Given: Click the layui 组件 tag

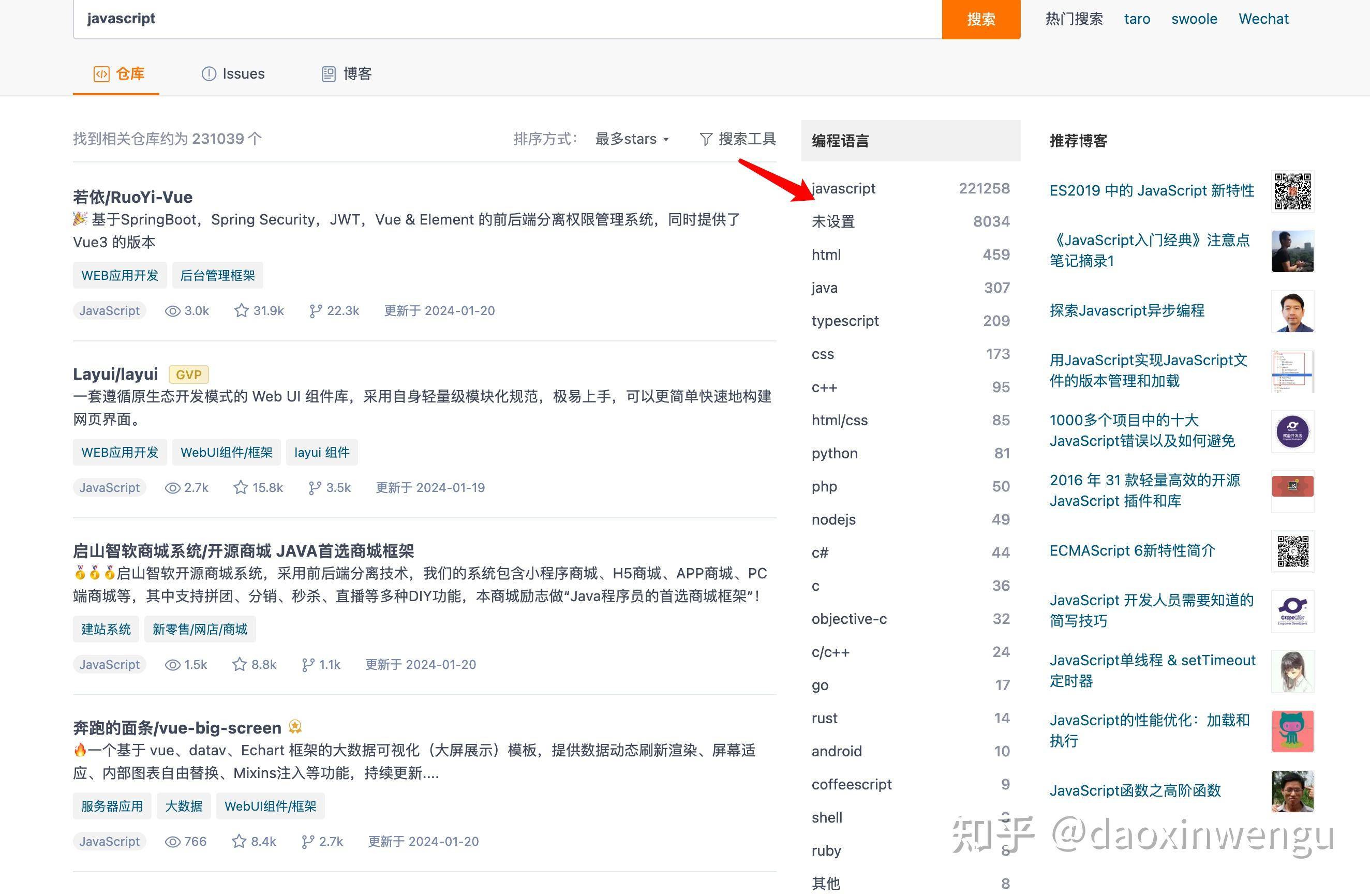Looking at the screenshot, I should point(322,452).
